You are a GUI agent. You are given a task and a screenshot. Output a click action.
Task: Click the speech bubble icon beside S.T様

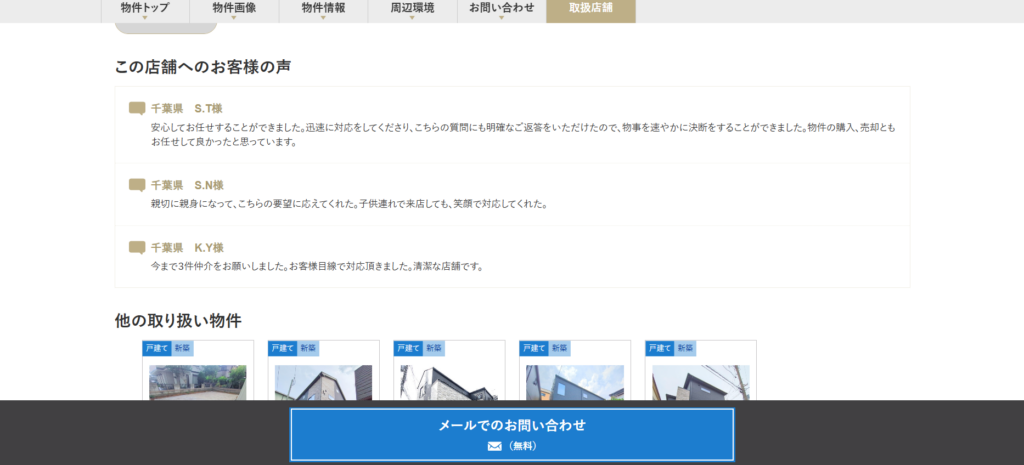click(137, 108)
